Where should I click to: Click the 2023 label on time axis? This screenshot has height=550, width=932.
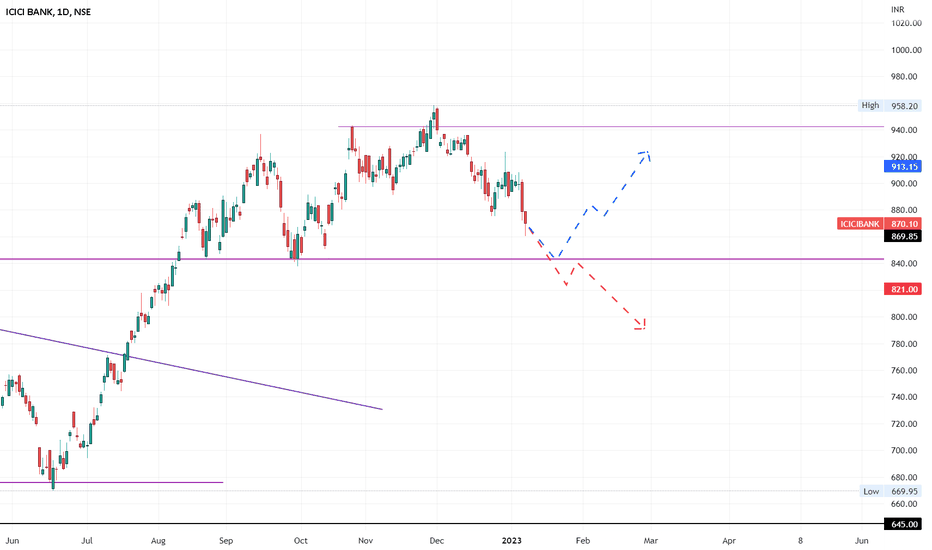tap(511, 541)
